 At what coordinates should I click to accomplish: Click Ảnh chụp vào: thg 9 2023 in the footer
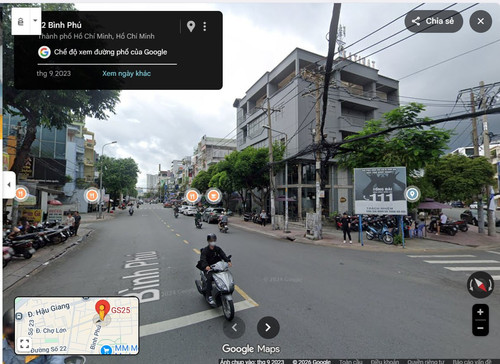click(x=252, y=361)
